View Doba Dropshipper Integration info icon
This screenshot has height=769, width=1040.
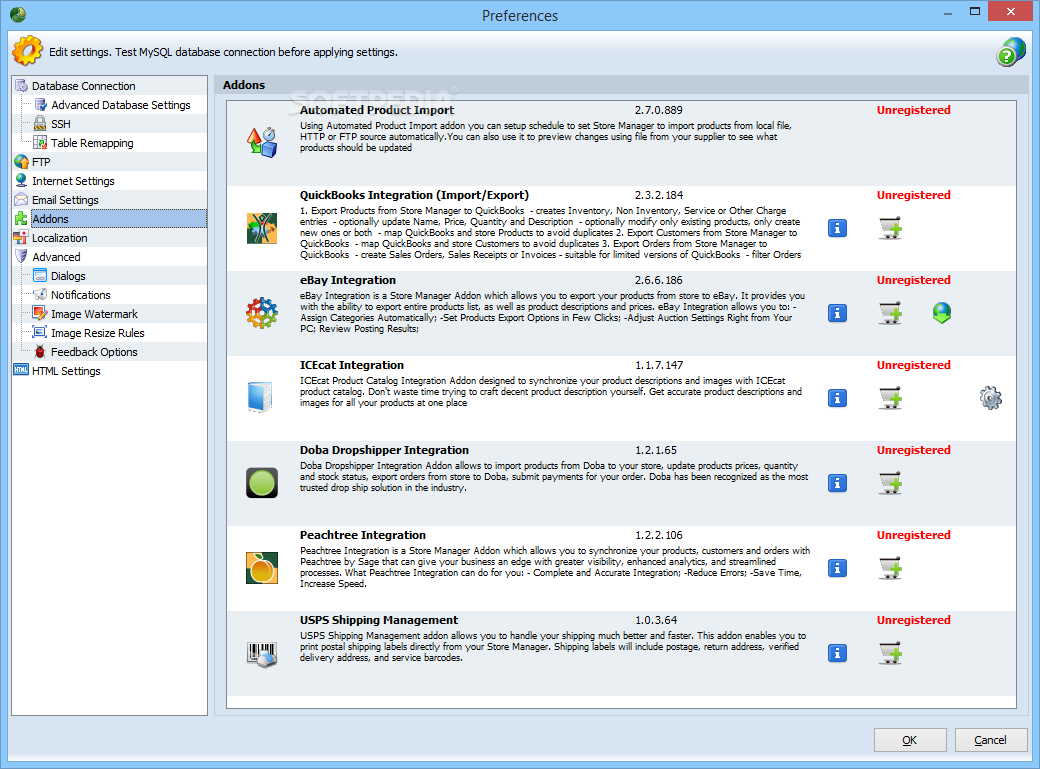(837, 483)
